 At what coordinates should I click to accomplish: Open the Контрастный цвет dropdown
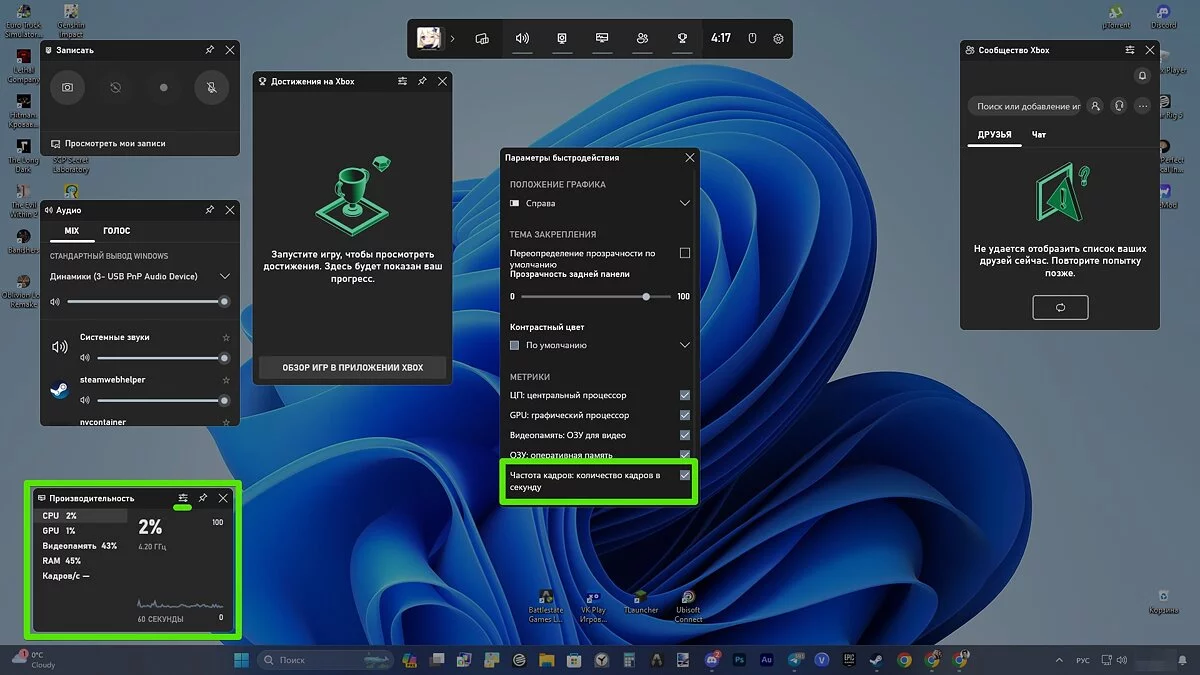click(600, 345)
